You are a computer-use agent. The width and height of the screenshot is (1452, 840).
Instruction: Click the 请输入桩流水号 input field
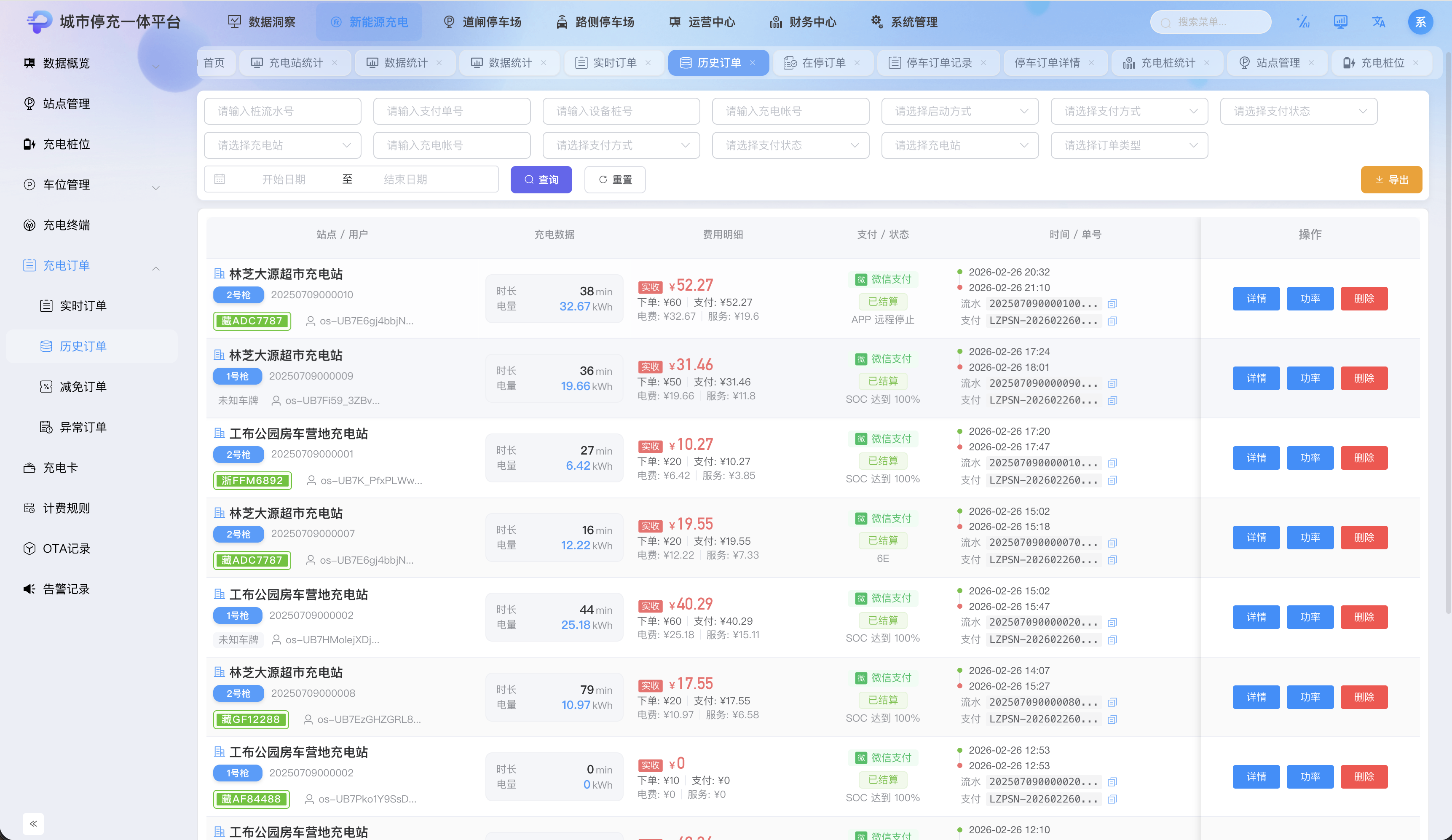tap(282, 111)
